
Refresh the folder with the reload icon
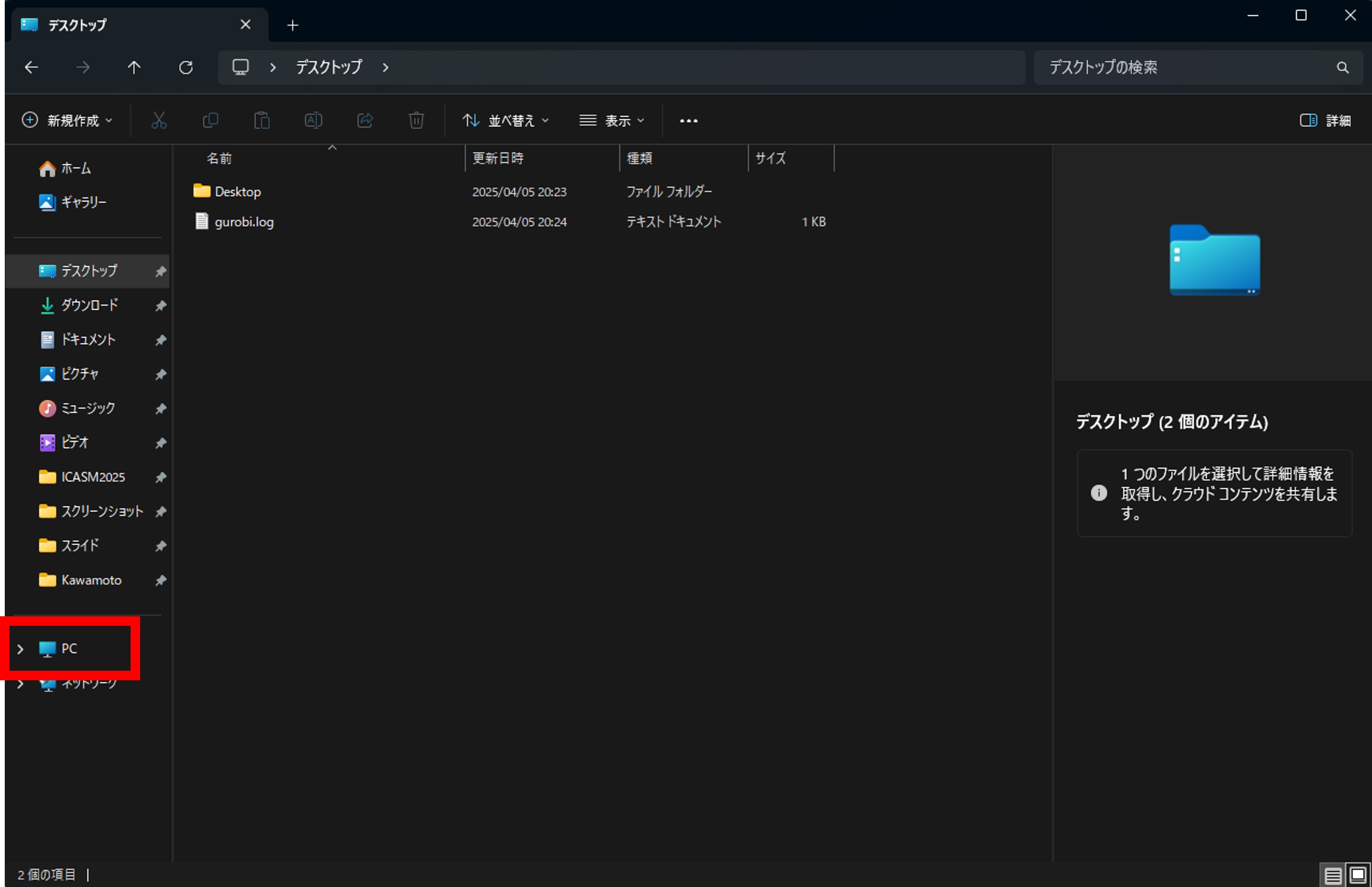(x=185, y=67)
